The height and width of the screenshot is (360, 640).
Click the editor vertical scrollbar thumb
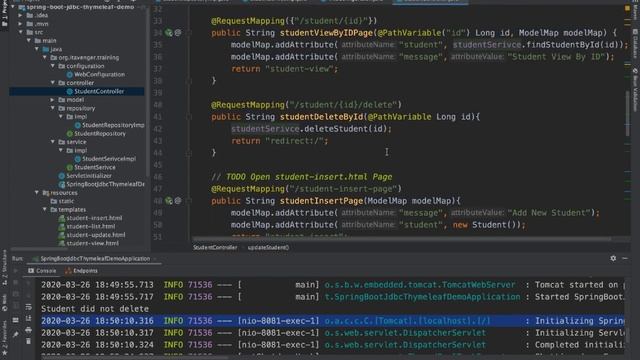[627, 113]
